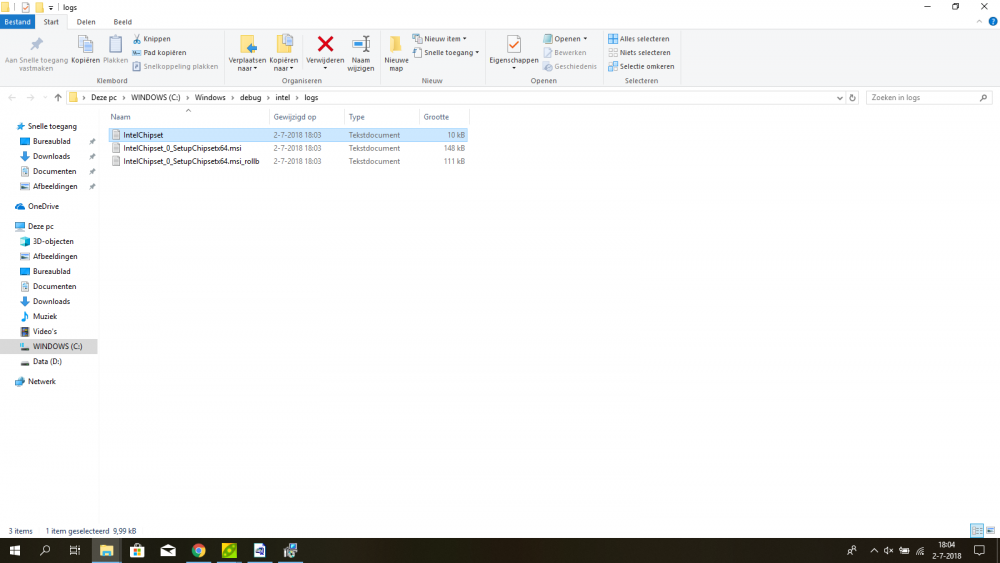This screenshot has height=563, width=1000.
Task: Switch to details view icon
Action: coord(976,530)
